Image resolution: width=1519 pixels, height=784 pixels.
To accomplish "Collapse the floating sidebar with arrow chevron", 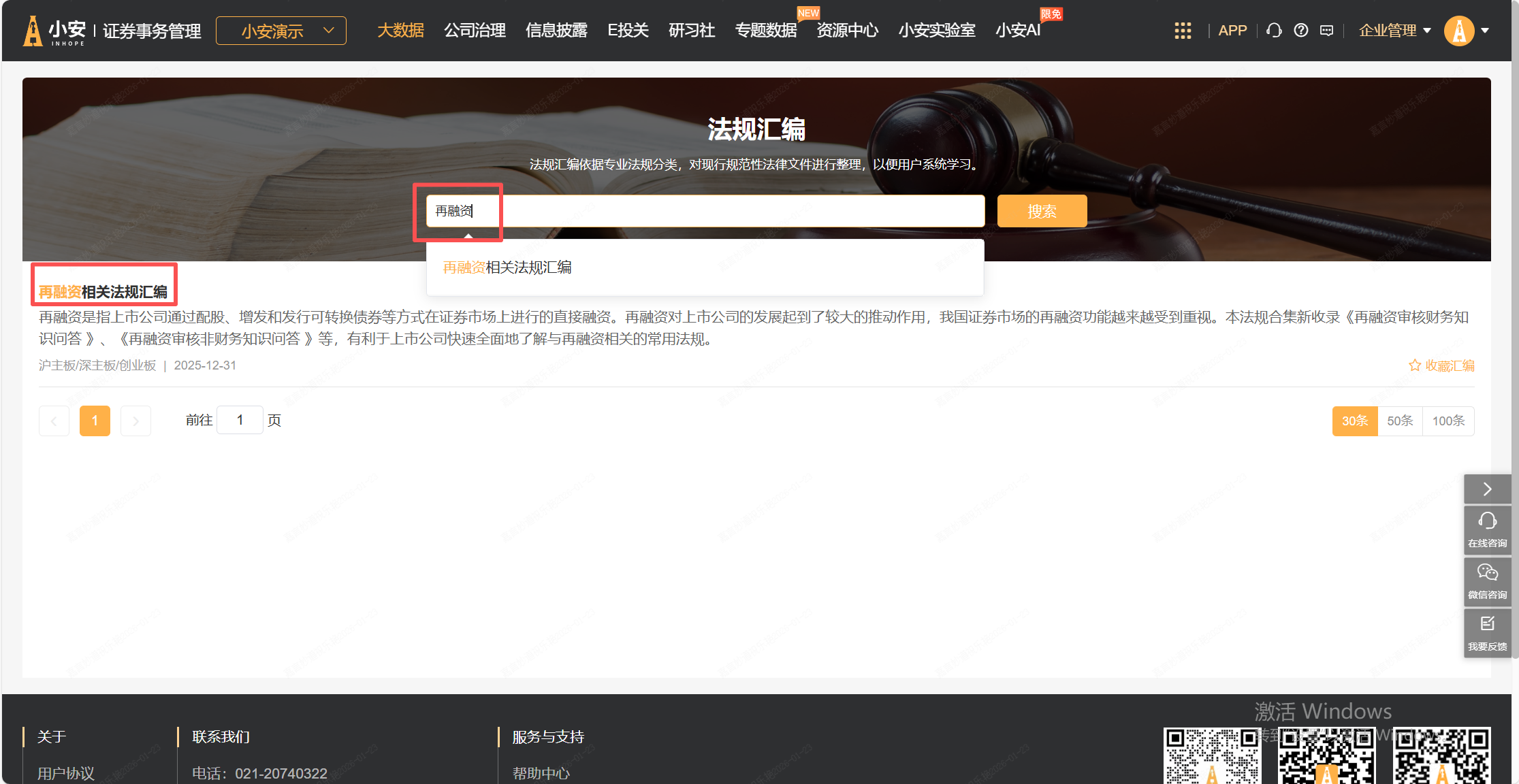I will [1487, 489].
